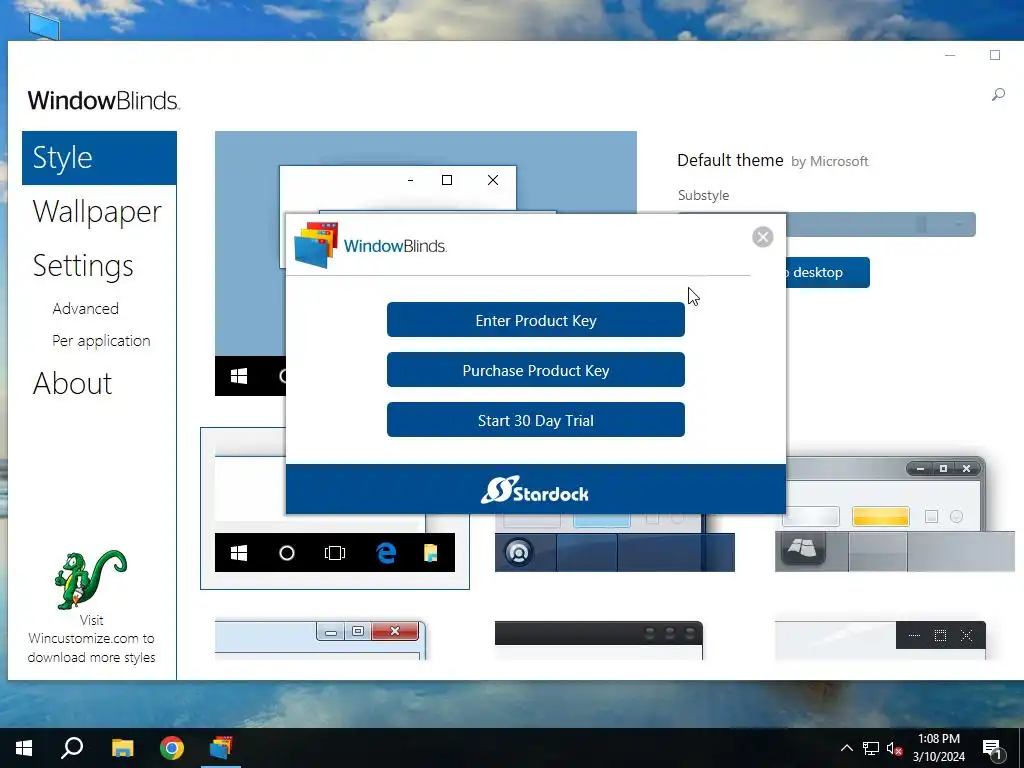Launch Google Chrome from taskbar
The width and height of the screenshot is (1024, 768).
172,748
